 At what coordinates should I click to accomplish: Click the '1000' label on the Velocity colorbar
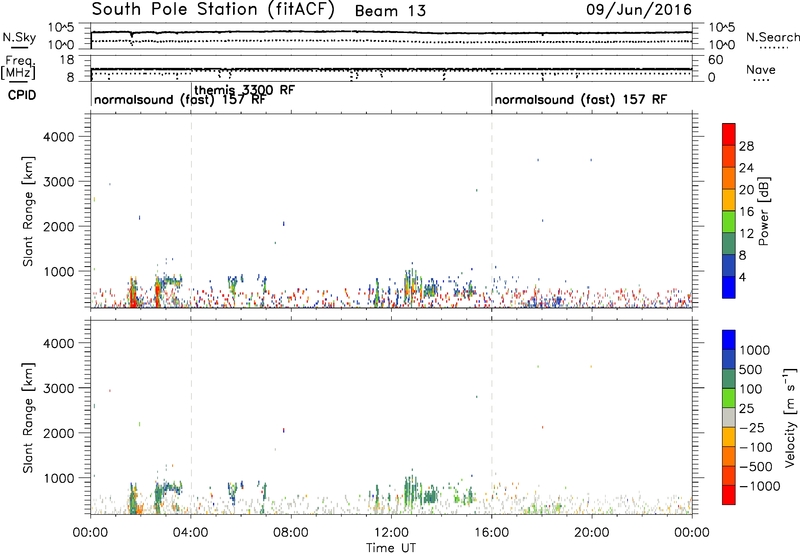click(x=755, y=350)
